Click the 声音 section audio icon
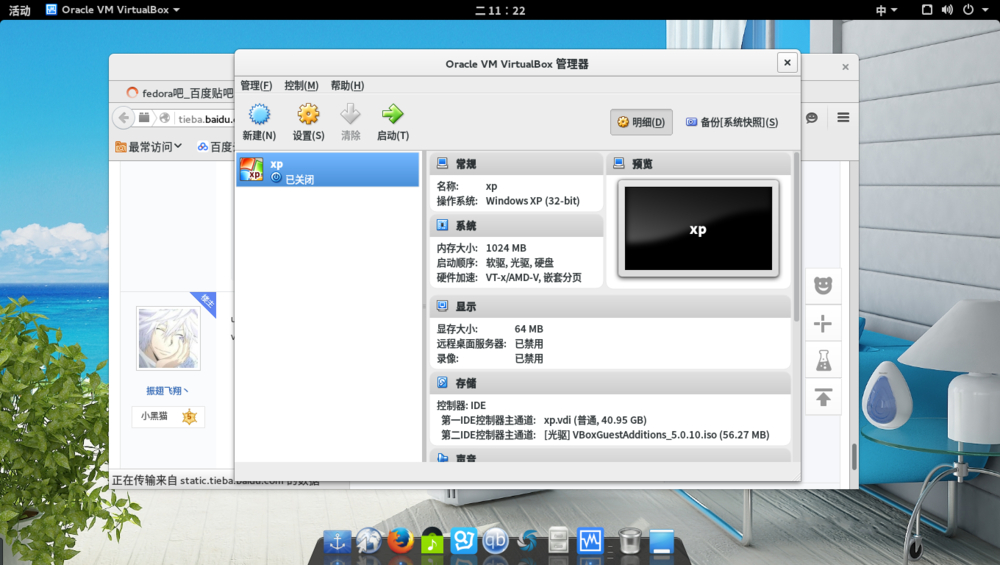Screen dimensions: 1000x565 pos(442,457)
